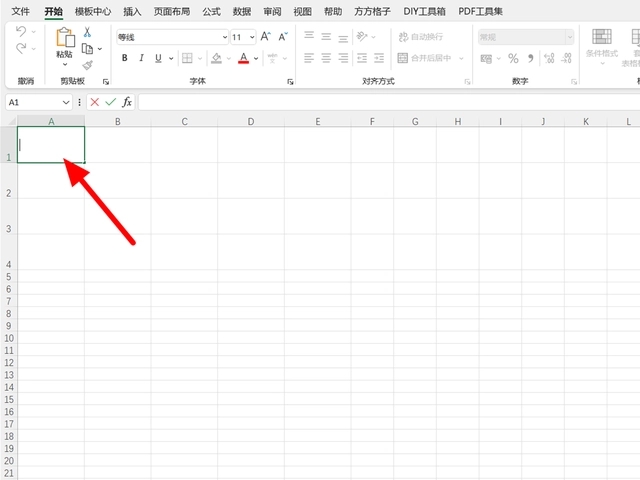
Task: Click the Cut scissors icon
Action: point(87,32)
